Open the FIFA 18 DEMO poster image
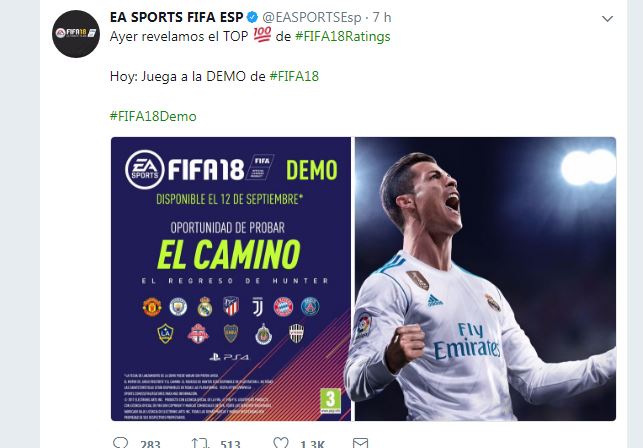 click(x=231, y=279)
